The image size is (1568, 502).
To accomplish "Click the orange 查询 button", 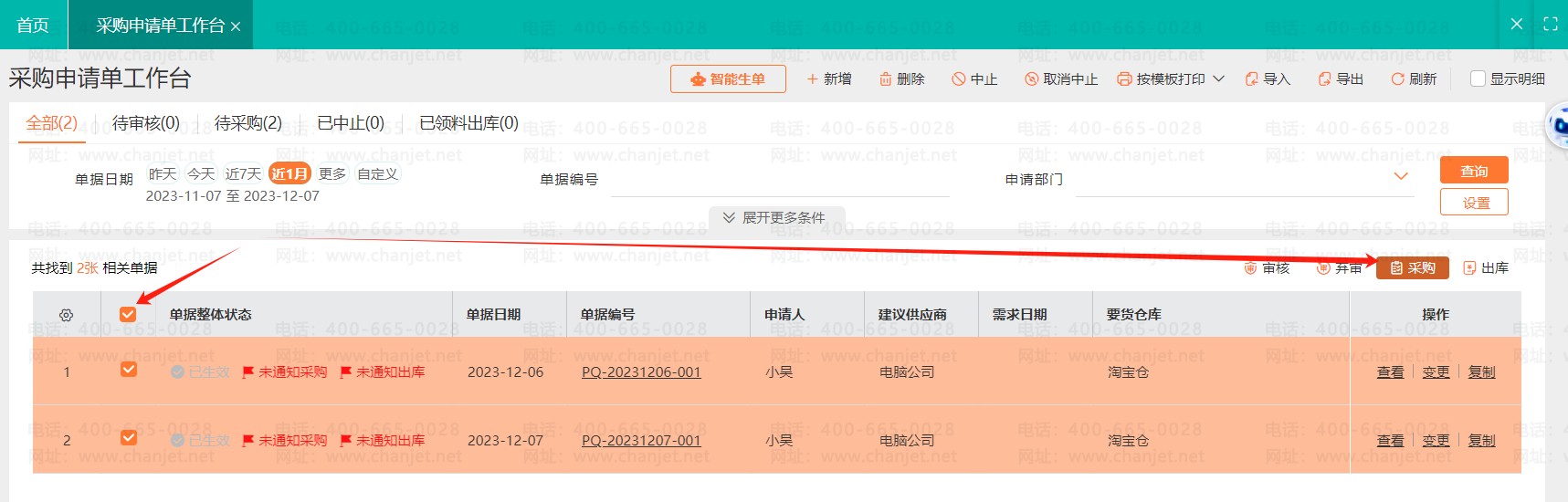I will [1473, 171].
